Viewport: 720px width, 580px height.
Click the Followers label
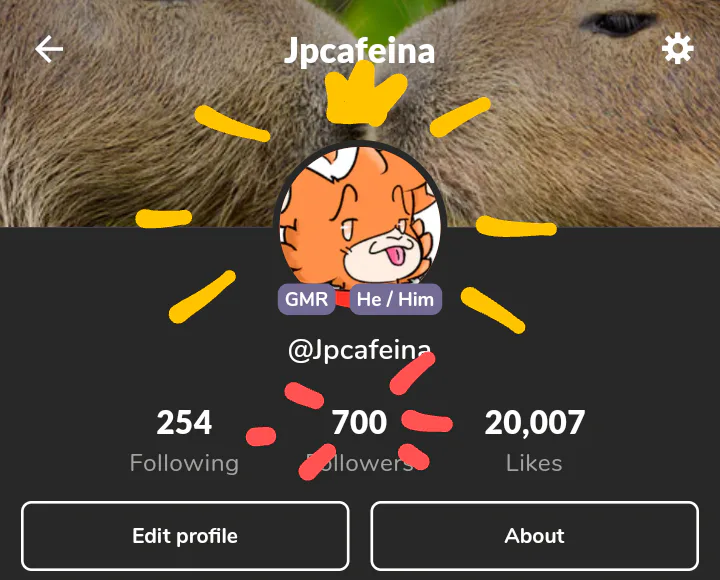click(x=360, y=463)
